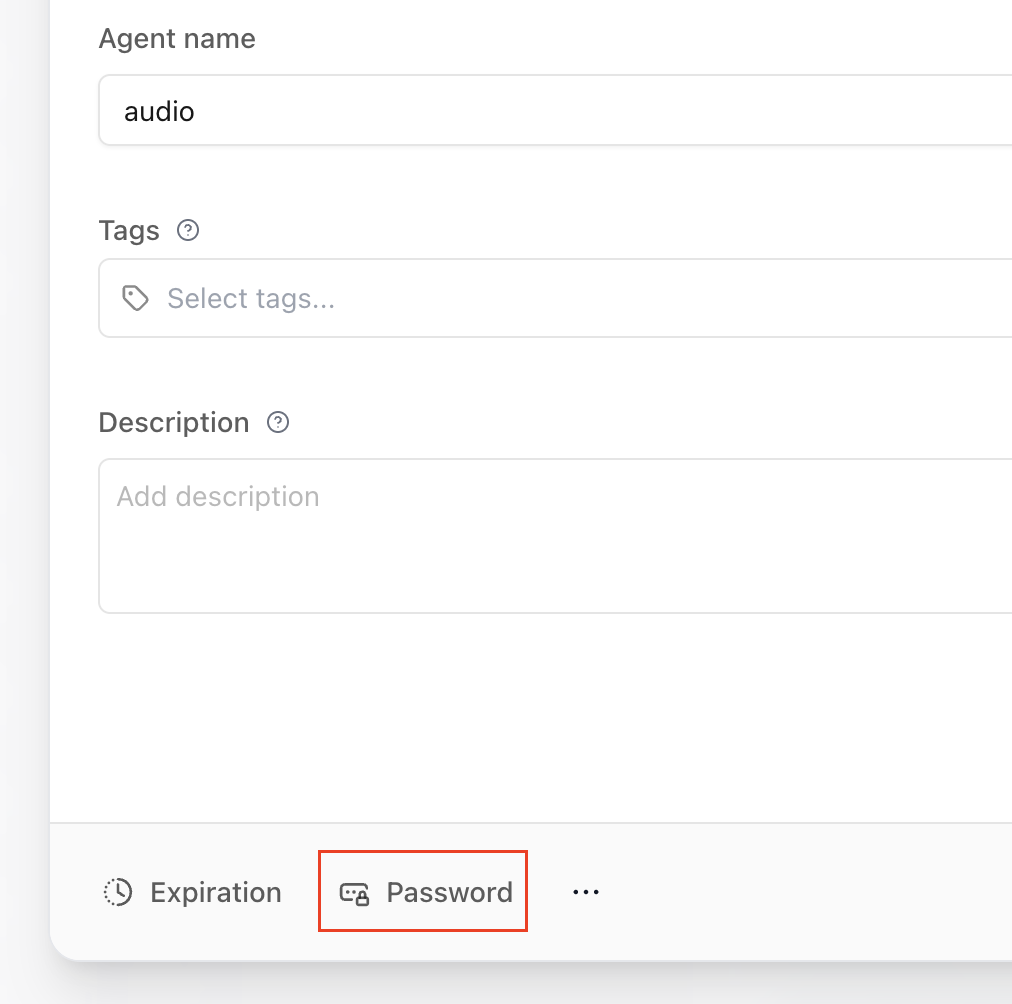Click the tag icon in the tags field
Image resolution: width=1012 pixels, height=1004 pixels.
pyautogui.click(x=135, y=298)
